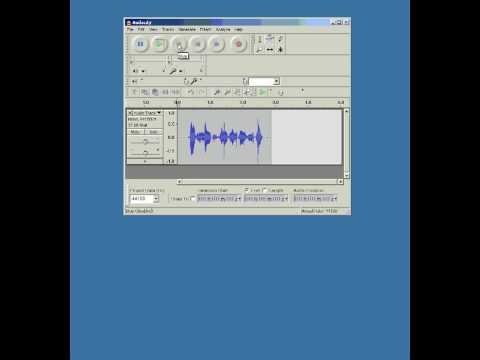
Task: Select the Zoom magnifier tool
Action: [x=260, y=50]
